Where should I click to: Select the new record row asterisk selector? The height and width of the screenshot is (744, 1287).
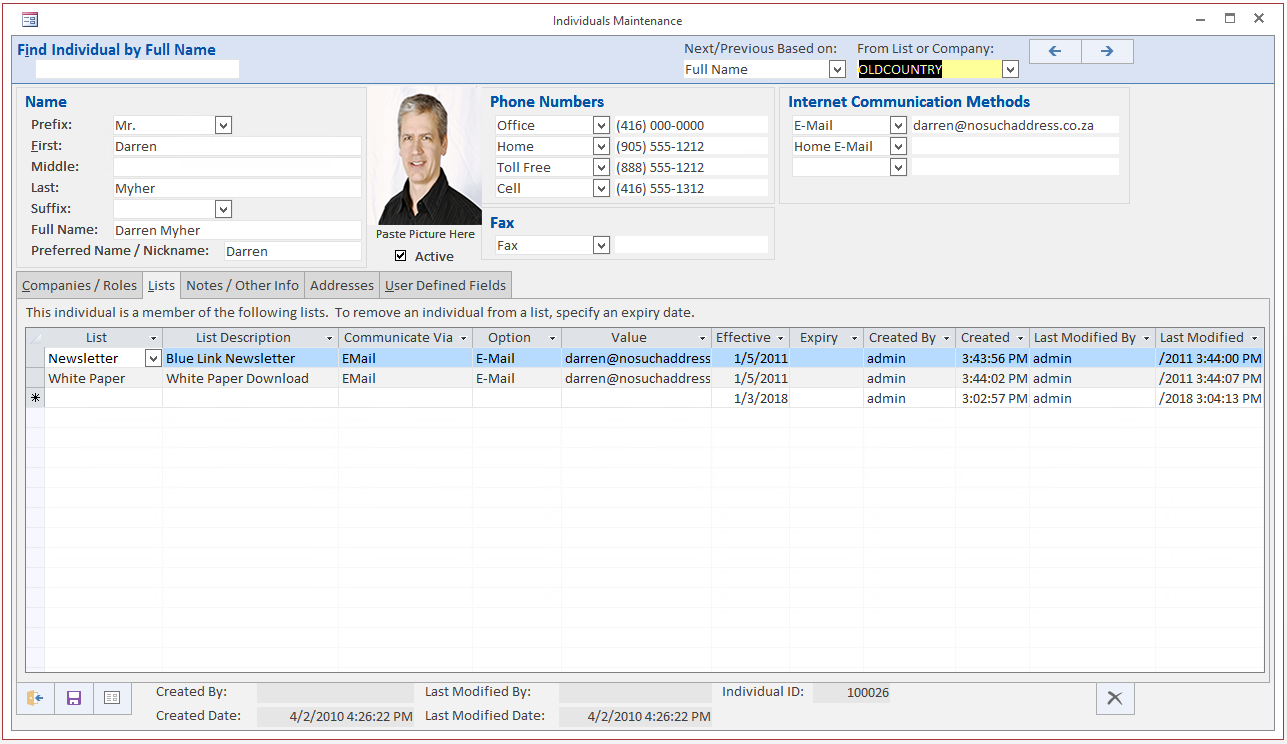[35, 398]
